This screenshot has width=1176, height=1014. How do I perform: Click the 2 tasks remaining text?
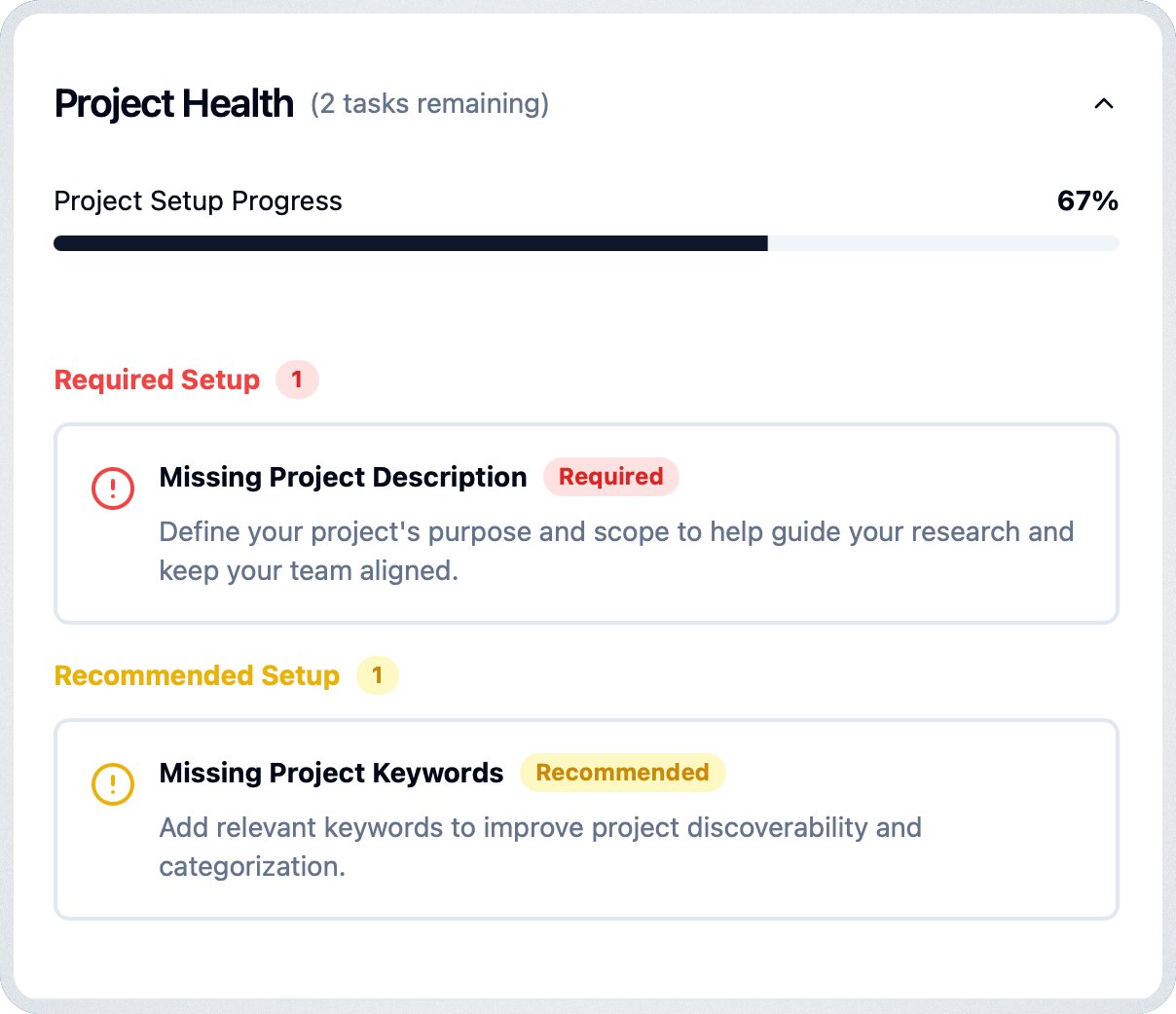click(x=429, y=103)
